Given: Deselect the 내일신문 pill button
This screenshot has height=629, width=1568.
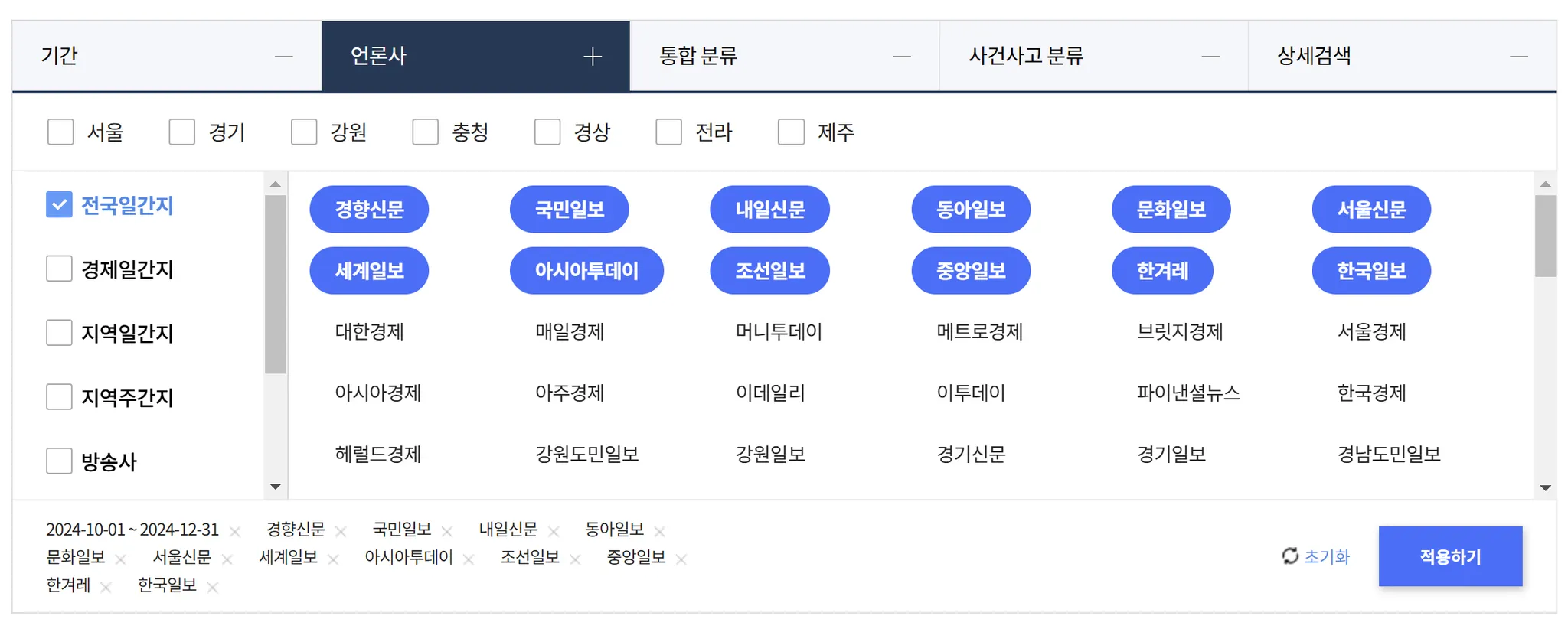Looking at the screenshot, I should 770,209.
